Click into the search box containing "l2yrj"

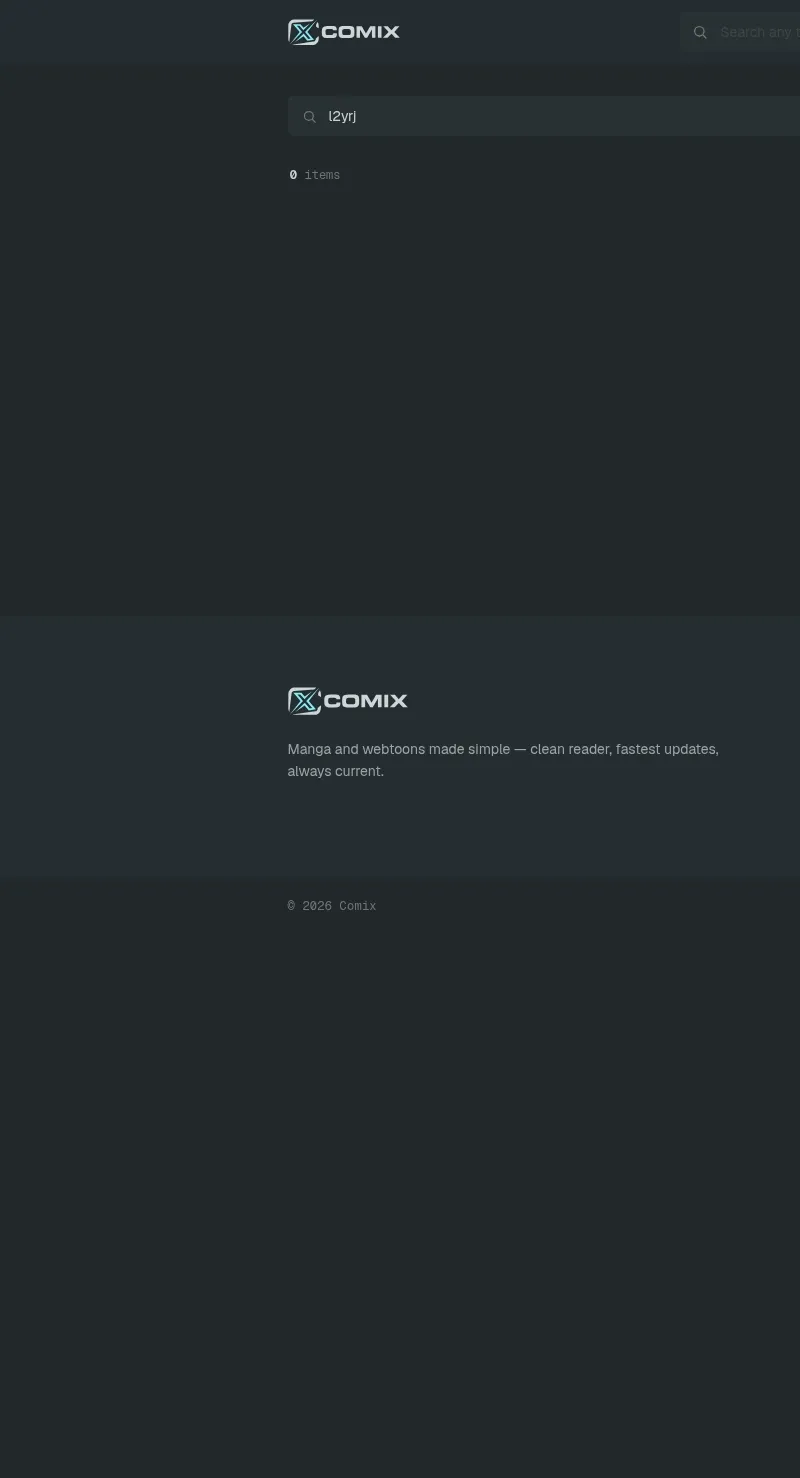(544, 116)
